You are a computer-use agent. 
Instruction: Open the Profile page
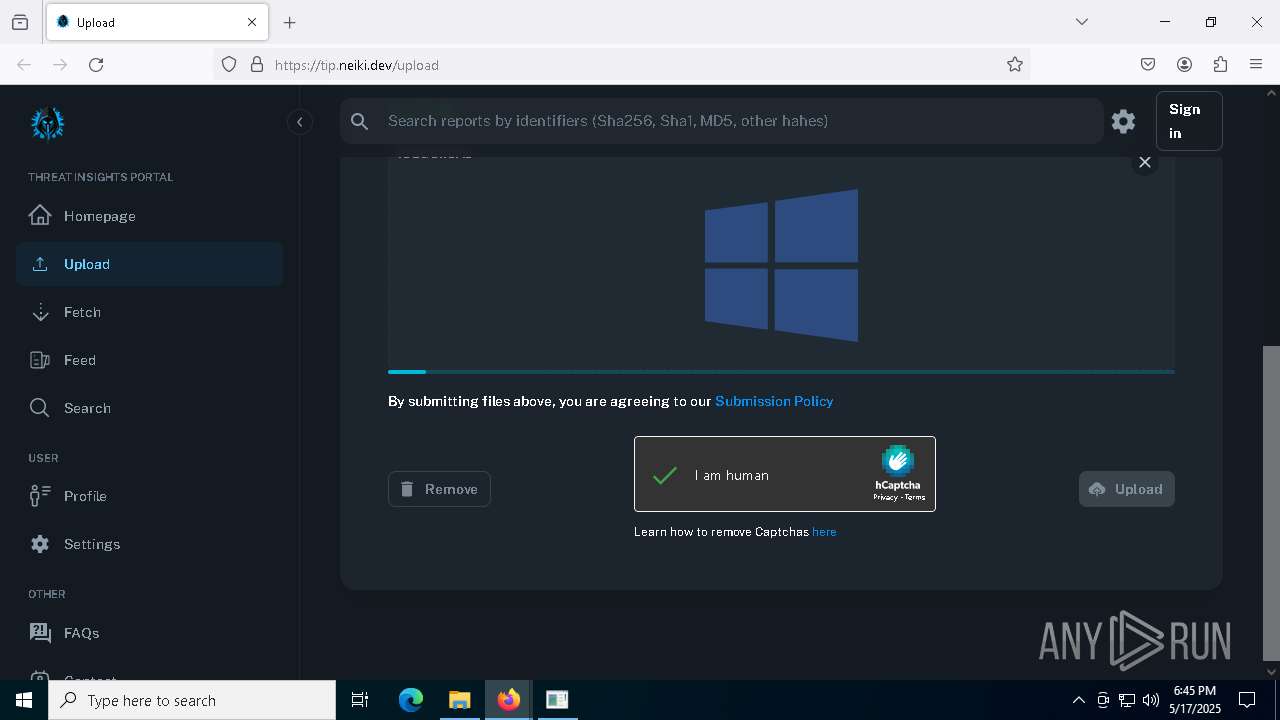coord(149,496)
